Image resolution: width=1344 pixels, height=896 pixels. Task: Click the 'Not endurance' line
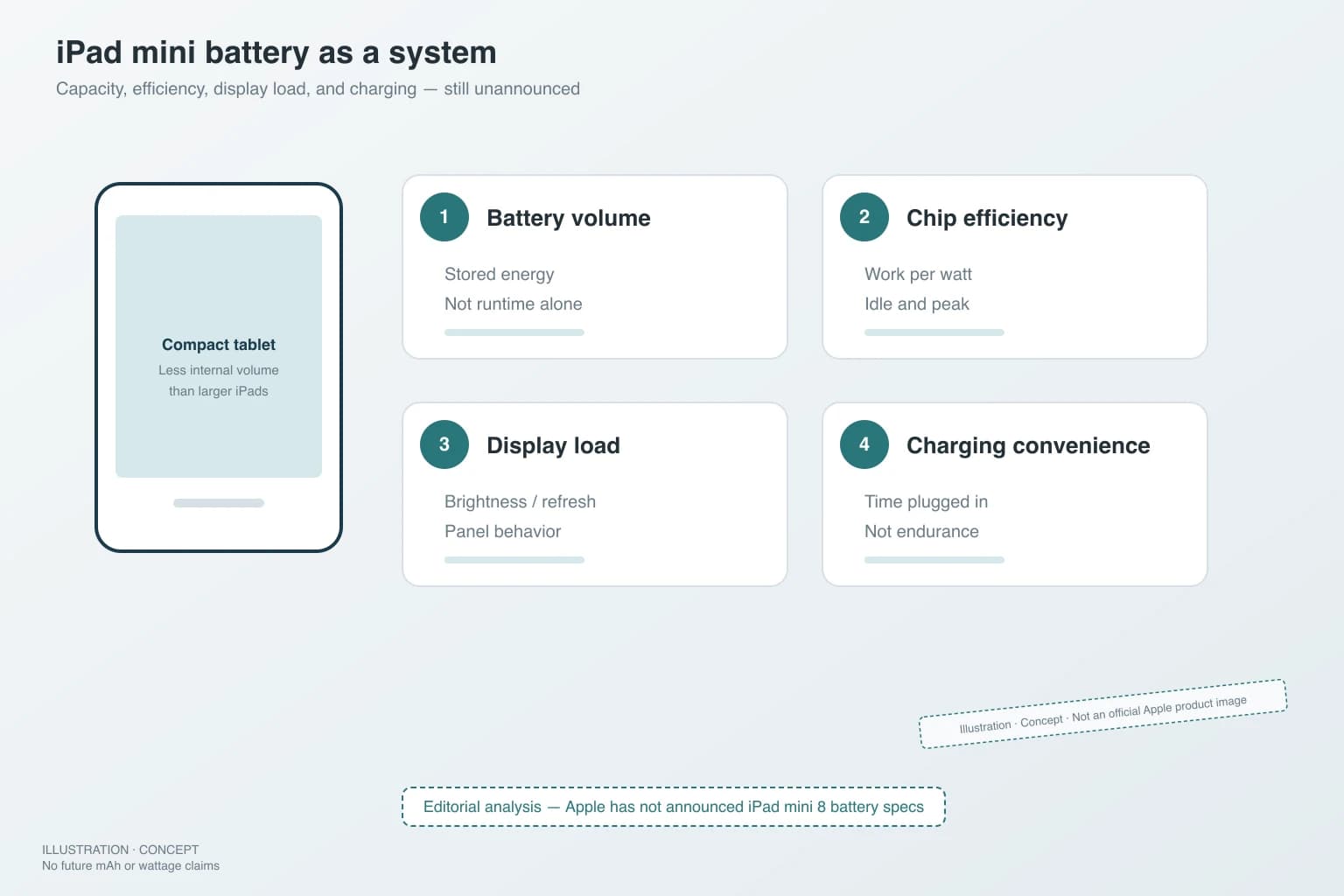click(x=921, y=531)
